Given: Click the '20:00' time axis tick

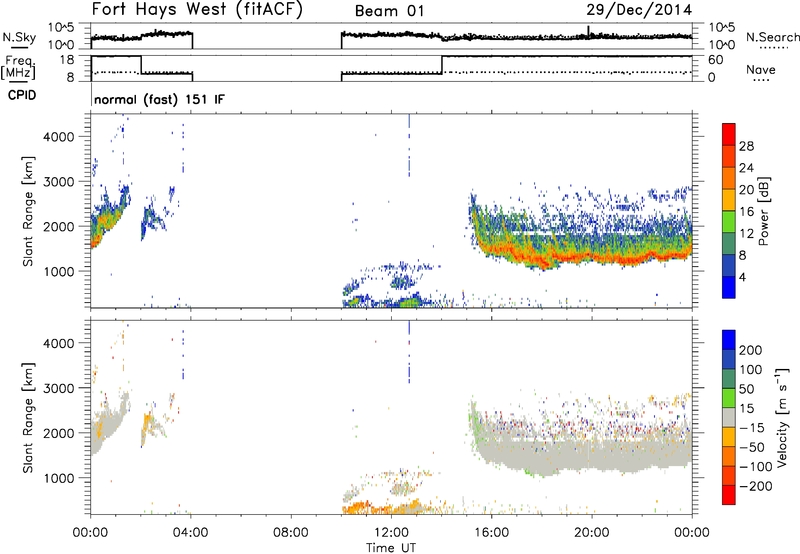Looking at the screenshot, I should (592, 533).
